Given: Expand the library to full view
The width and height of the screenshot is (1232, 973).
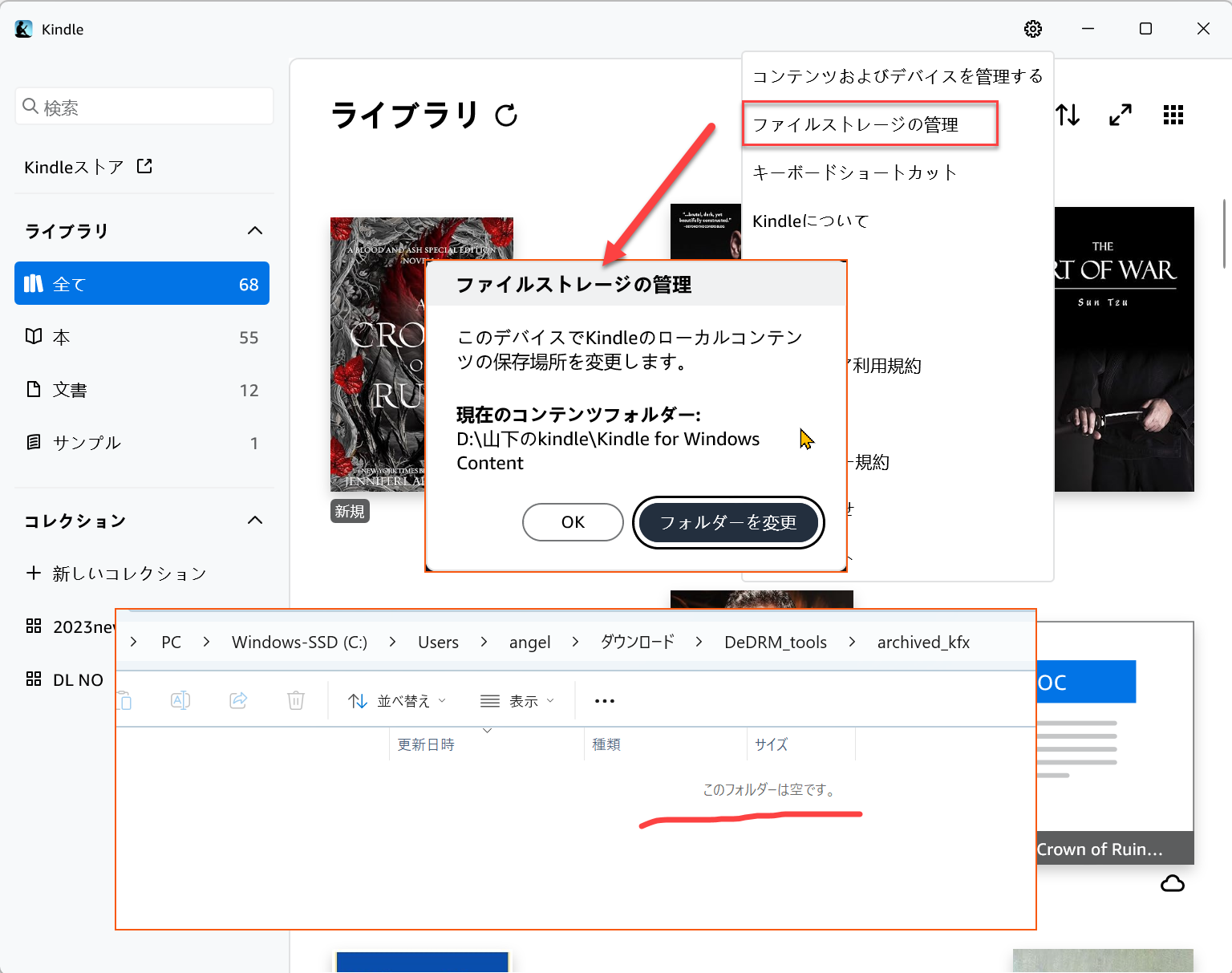Looking at the screenshot, I should click(1121, 115).
